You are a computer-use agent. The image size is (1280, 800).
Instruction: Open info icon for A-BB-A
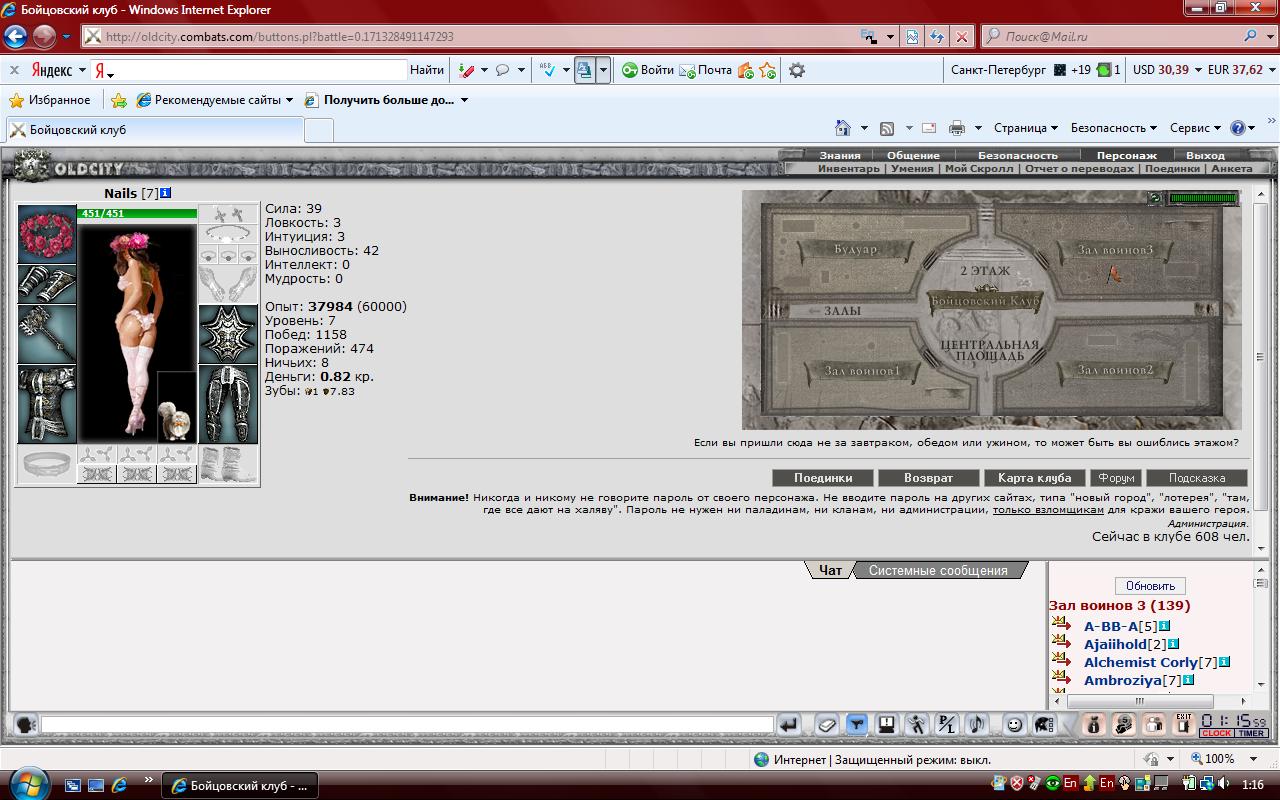coord(1164,626)
